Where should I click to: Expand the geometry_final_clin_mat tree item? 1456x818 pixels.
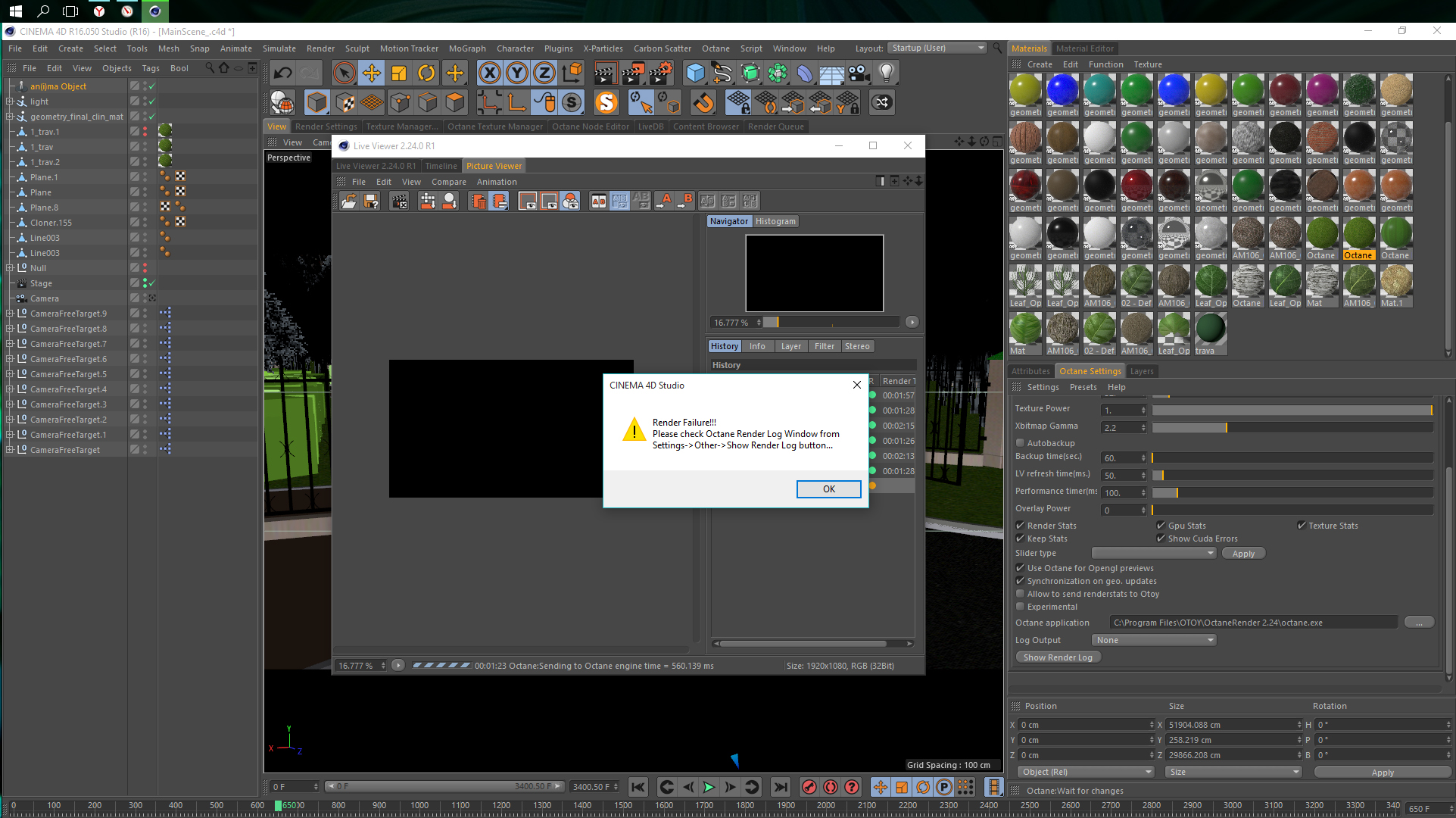click(x=9, y=117)
